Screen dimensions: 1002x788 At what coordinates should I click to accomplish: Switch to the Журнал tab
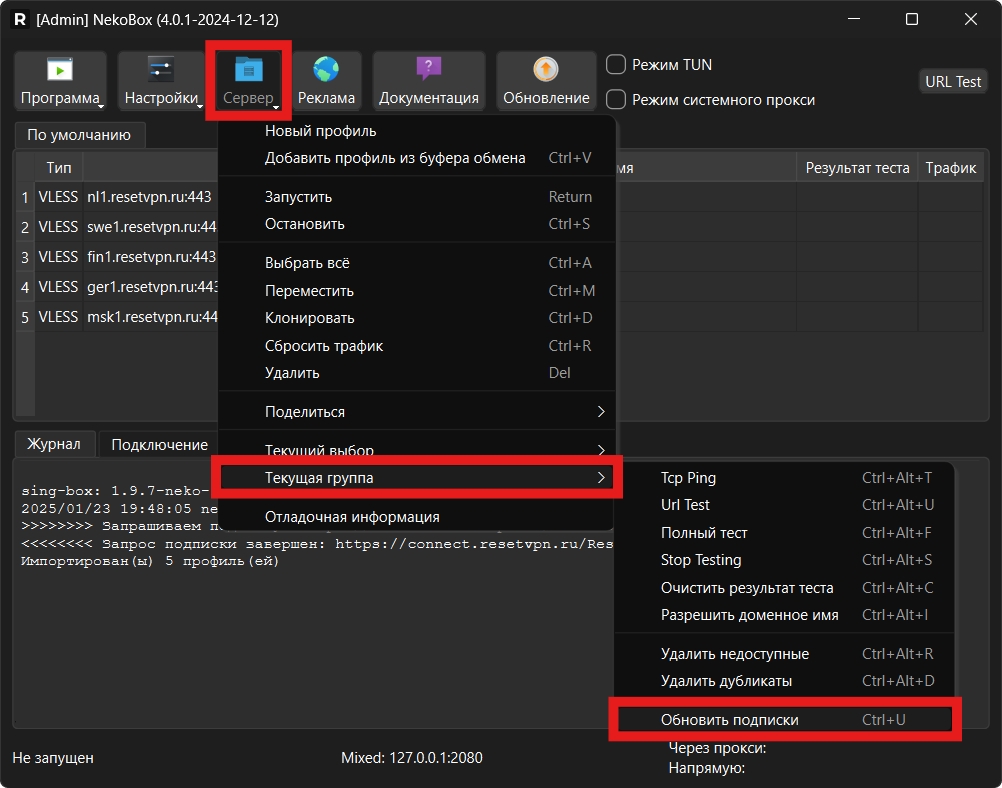[x=55, y=445]
